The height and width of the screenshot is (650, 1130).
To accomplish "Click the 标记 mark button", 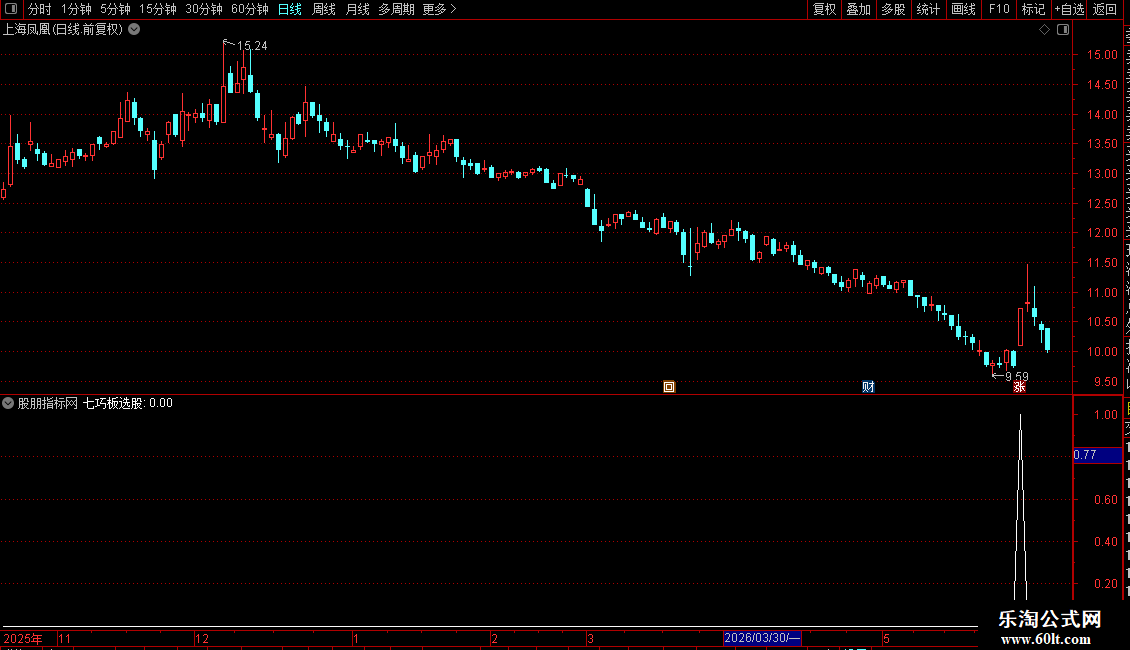I will 1033,9.
